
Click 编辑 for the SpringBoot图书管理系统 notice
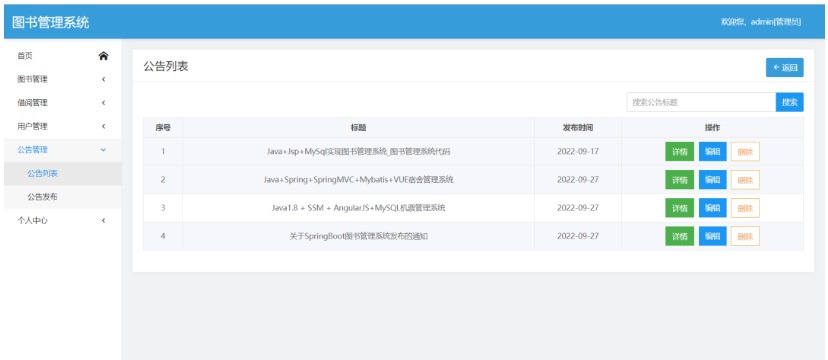click(x=713, y=236)
